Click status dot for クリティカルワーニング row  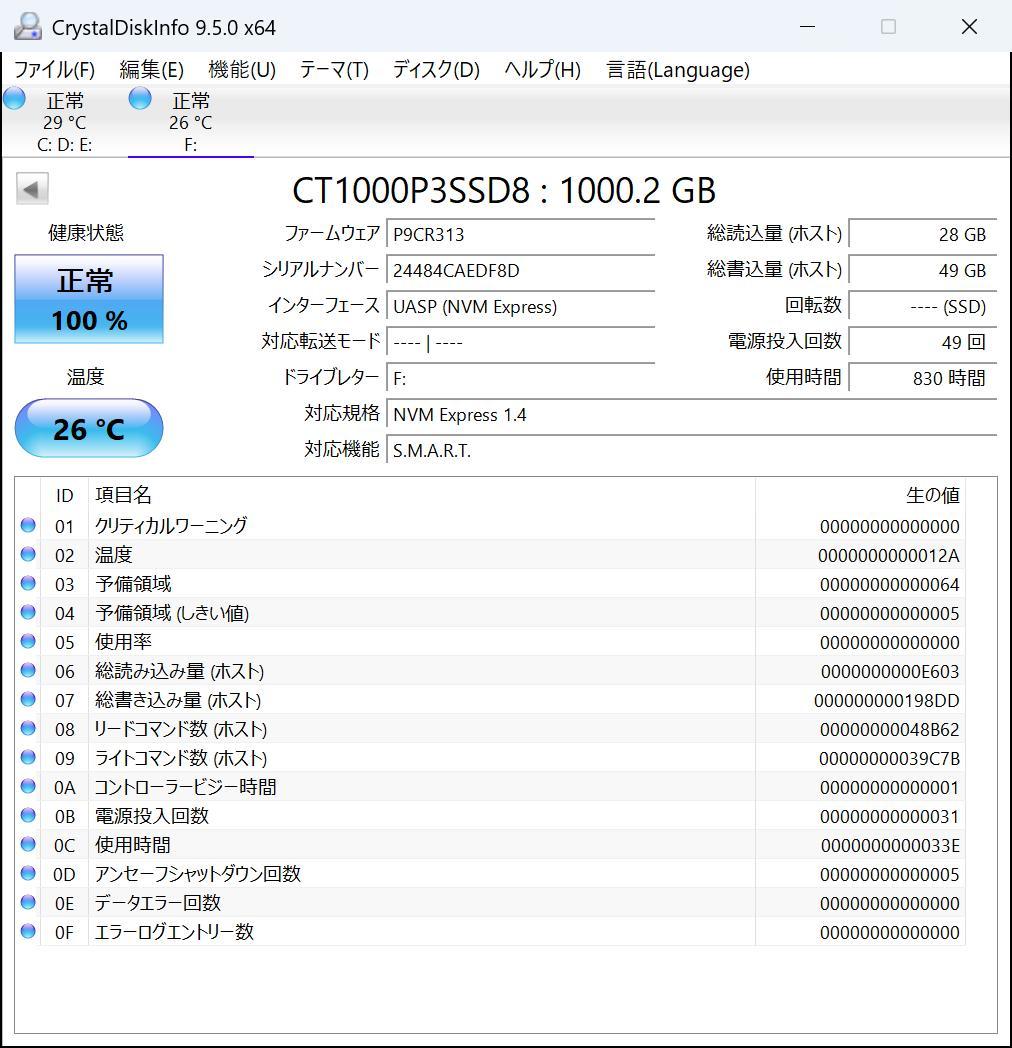click(28, 525)
